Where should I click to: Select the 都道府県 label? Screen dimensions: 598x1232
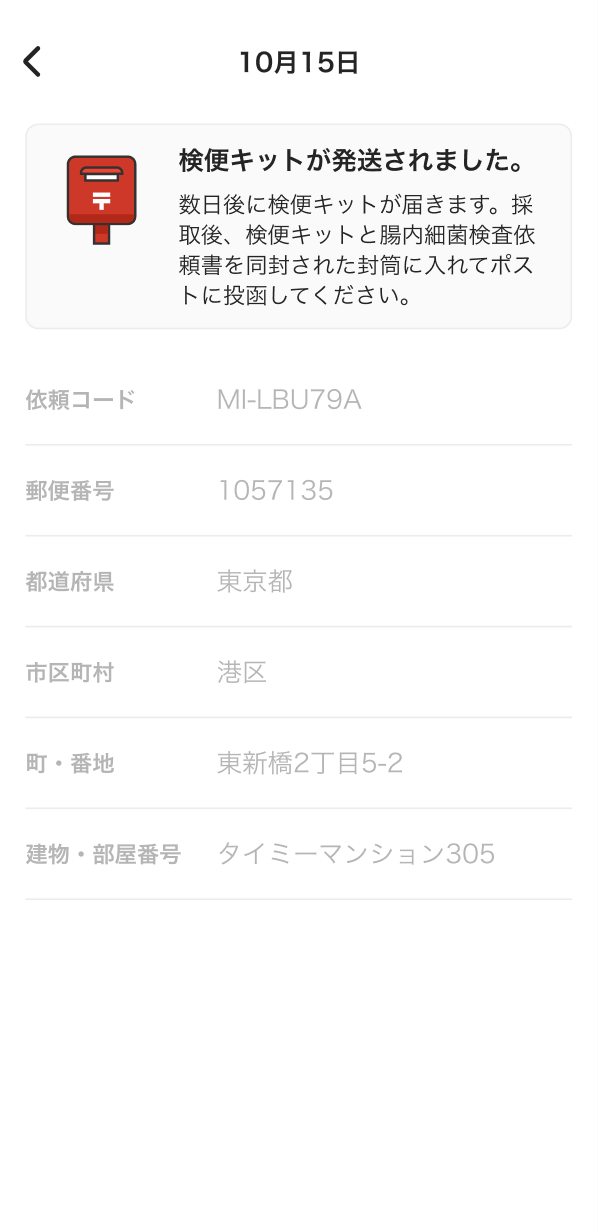point(70,582)
